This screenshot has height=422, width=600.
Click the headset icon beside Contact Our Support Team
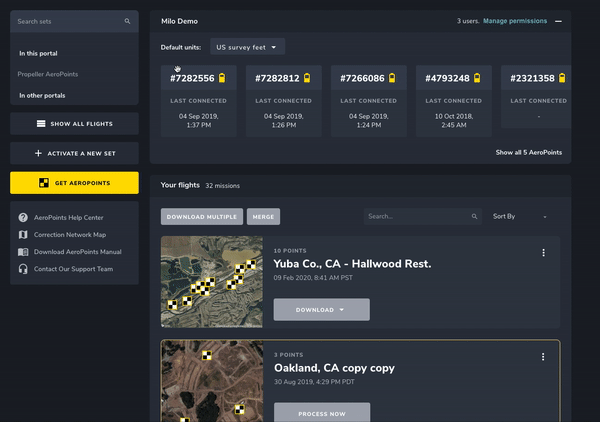pos(23,269)
